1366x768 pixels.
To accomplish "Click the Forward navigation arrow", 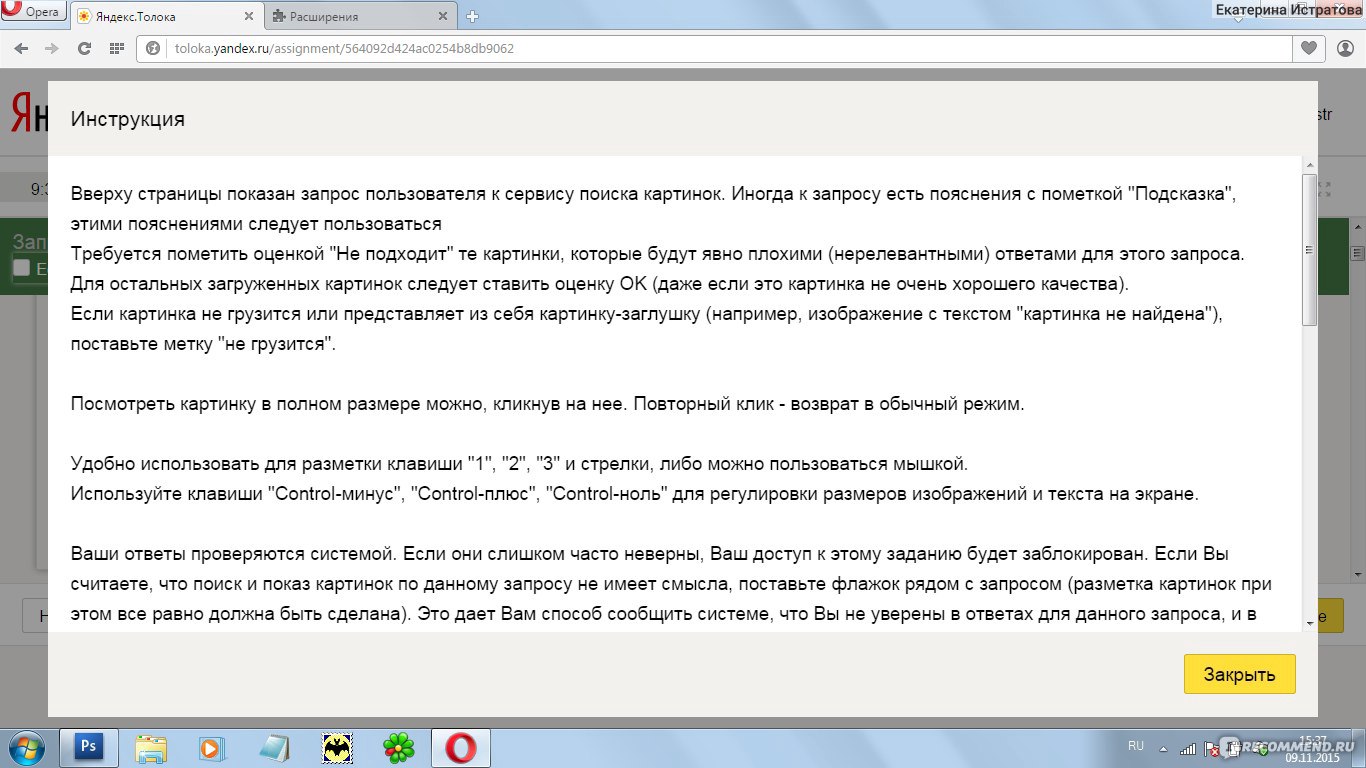I will point(50,48).
